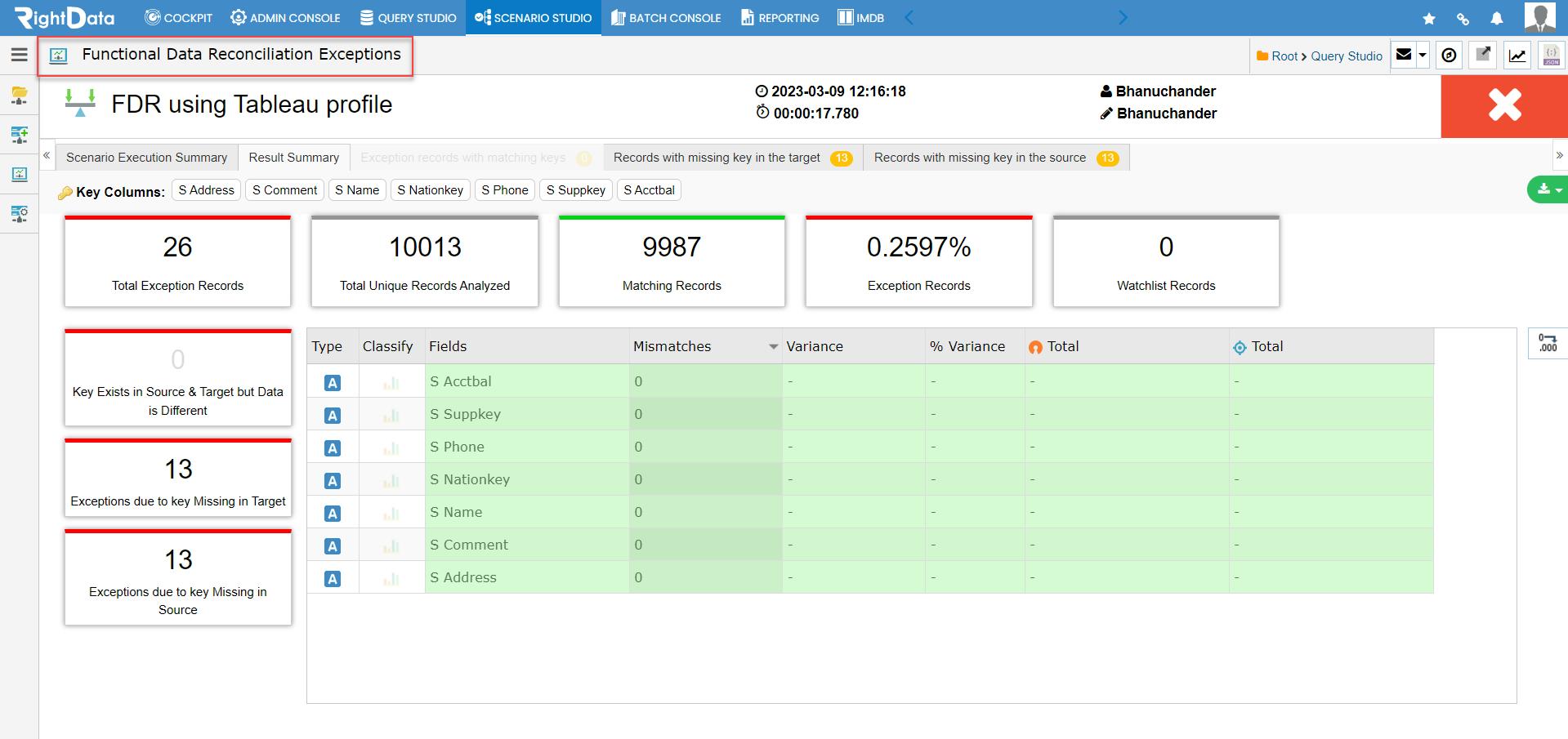Click the folder icon in left sidebar
Screen dimensions: 1568x739
[x=20, y=96]
